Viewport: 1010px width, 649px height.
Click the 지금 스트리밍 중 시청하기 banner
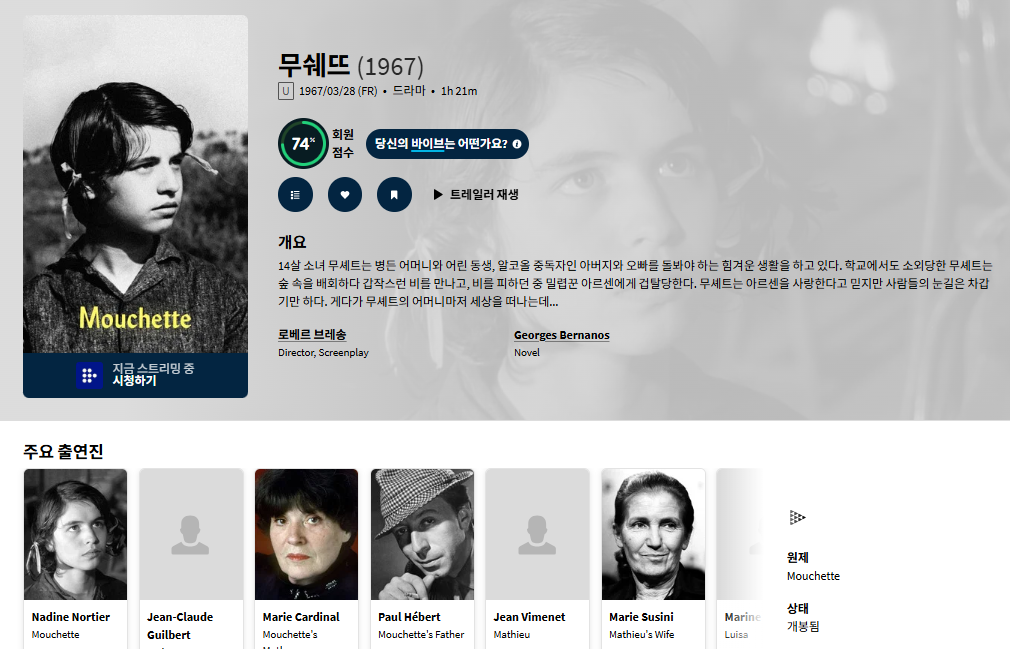point(135,375)
